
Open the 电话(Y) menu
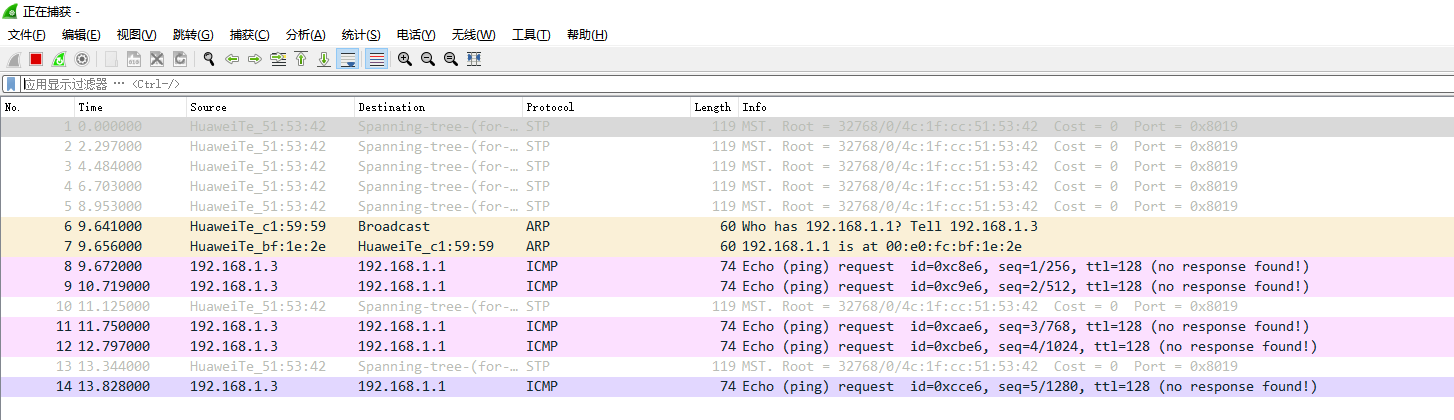point(416,35)
